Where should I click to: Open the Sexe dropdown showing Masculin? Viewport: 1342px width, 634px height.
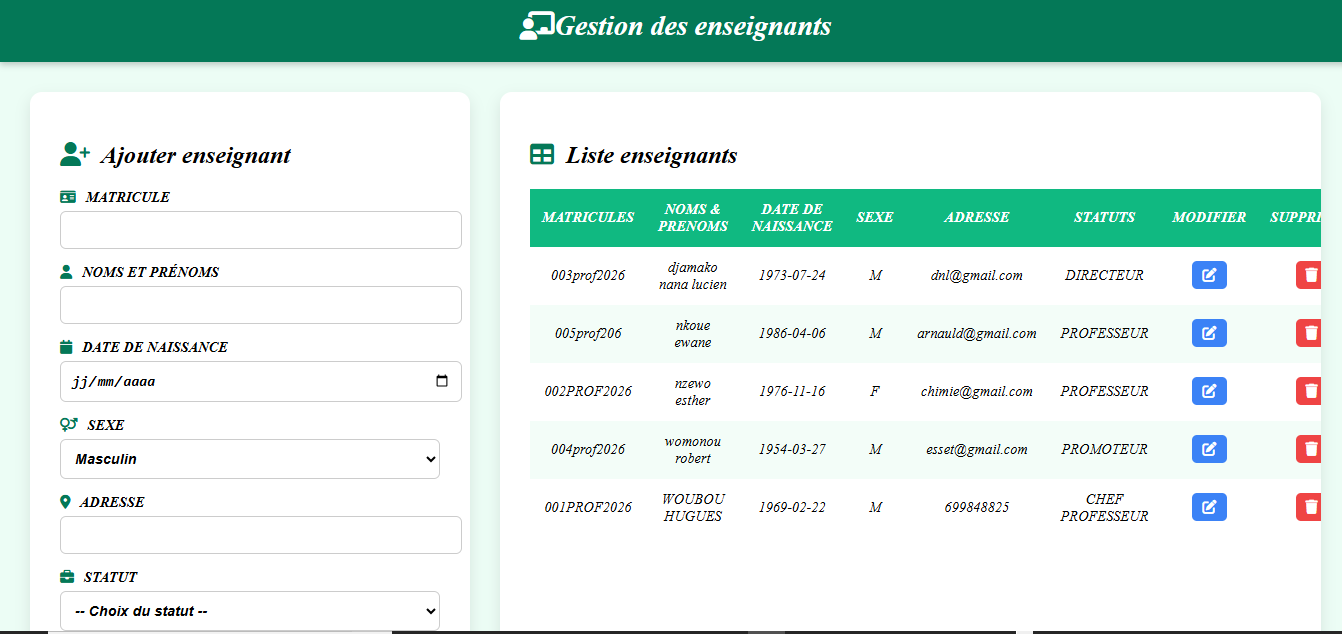pos(250,459)
